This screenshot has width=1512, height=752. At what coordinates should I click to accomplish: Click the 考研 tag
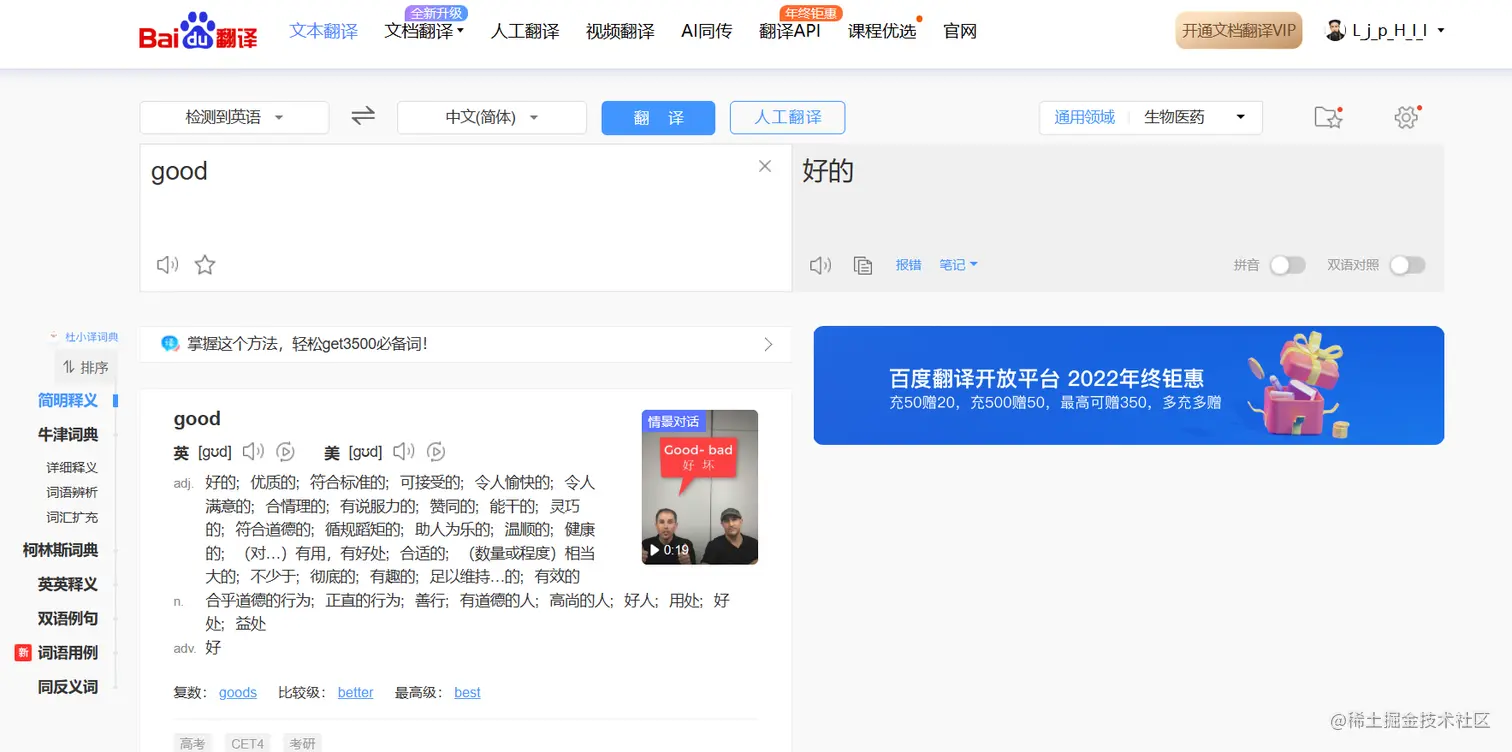[x=302, y=743]
